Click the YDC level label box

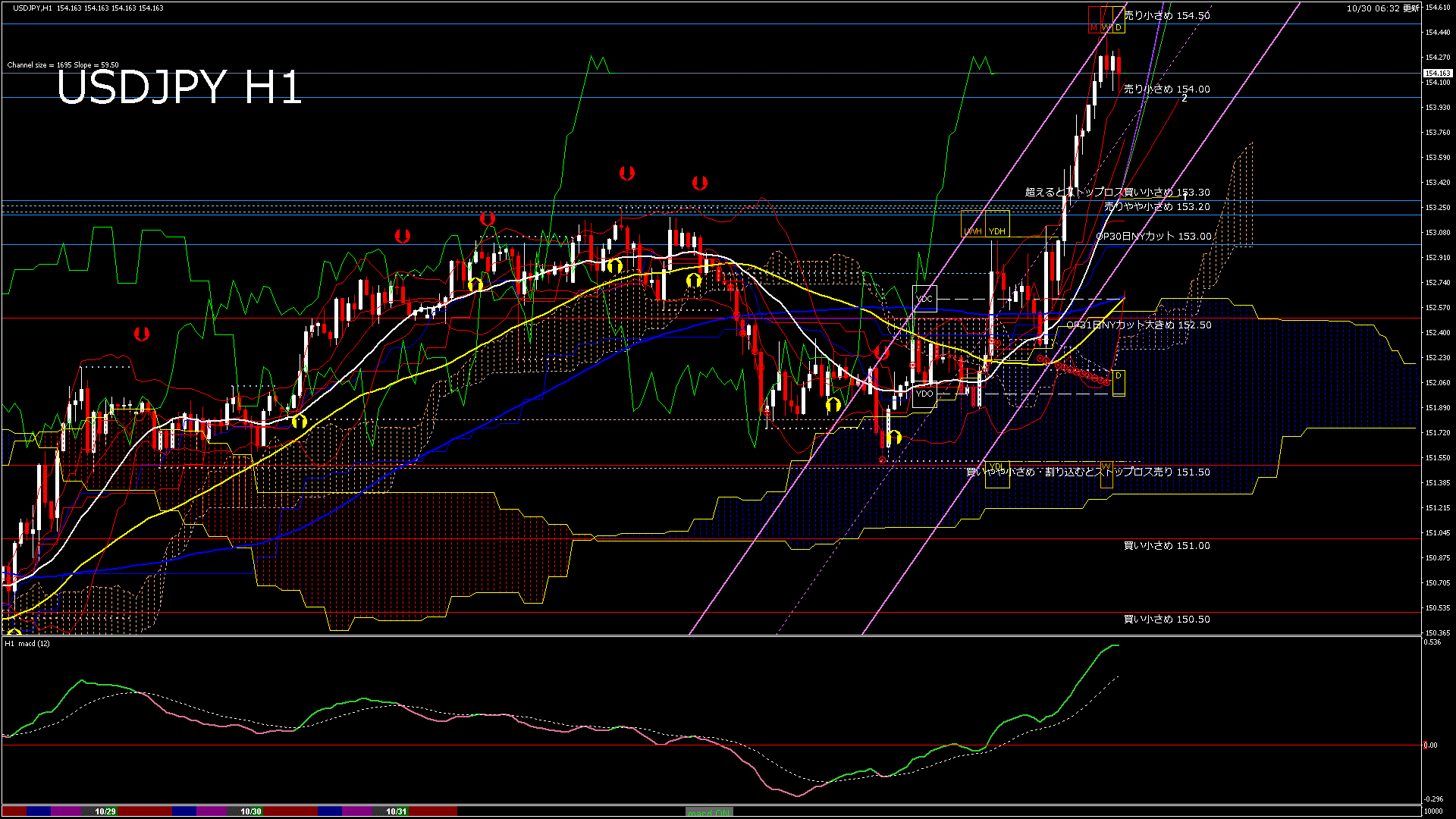tap(925, 299)
